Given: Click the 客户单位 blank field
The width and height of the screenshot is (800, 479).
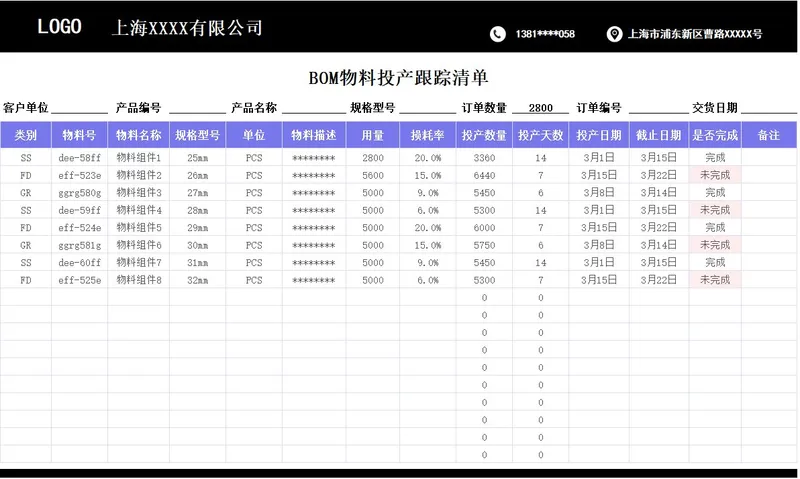Looking at the screenshot, I should point(79,108).
